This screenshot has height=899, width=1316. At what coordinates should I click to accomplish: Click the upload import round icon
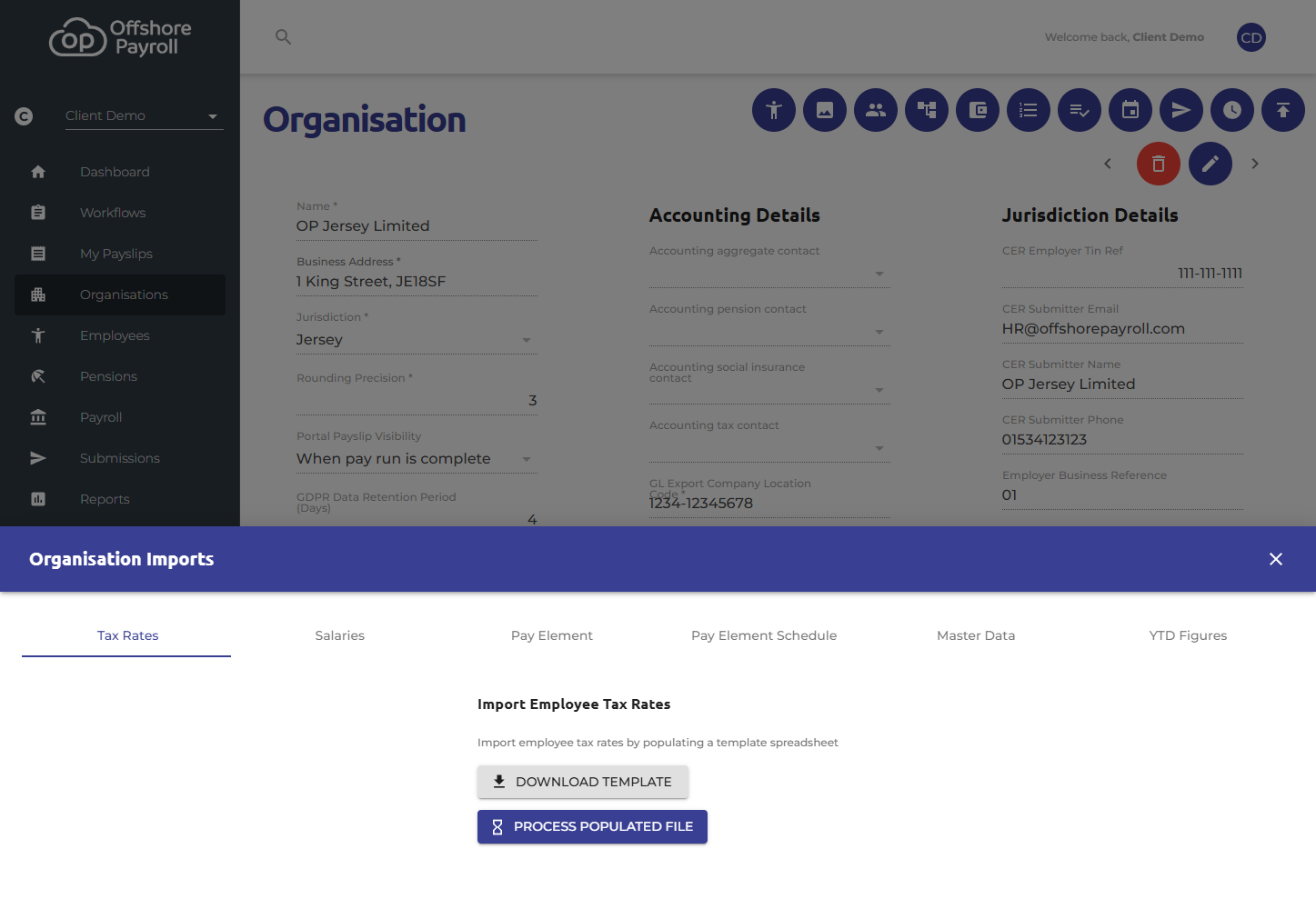1283,110
